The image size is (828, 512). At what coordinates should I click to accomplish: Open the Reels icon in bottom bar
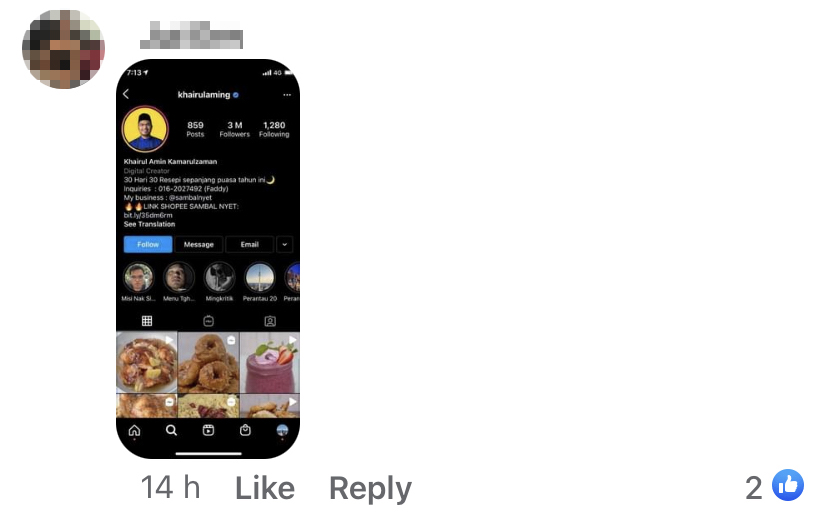click(209, 430)
